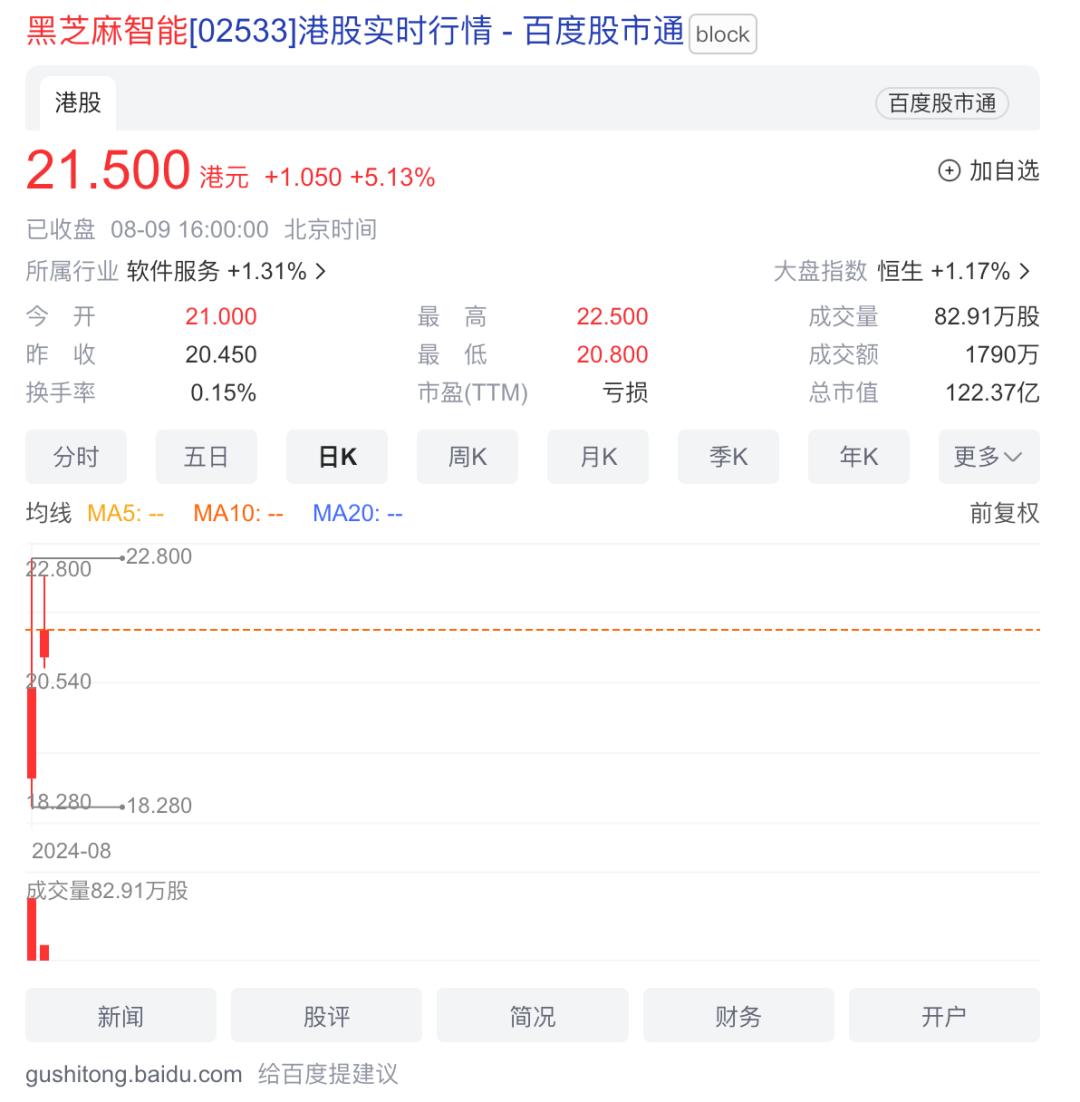This screenshot has width=1080, height=1102.
Task: Click the MA10 moving average label
Action: 238,513
